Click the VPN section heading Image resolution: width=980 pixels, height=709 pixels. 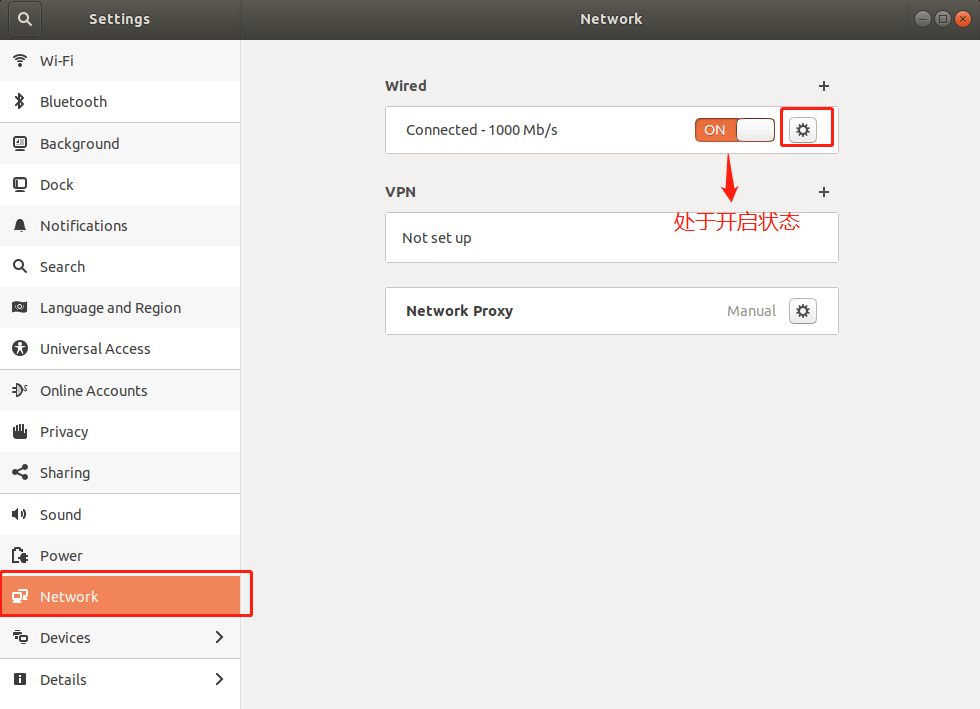coord(401,192)
